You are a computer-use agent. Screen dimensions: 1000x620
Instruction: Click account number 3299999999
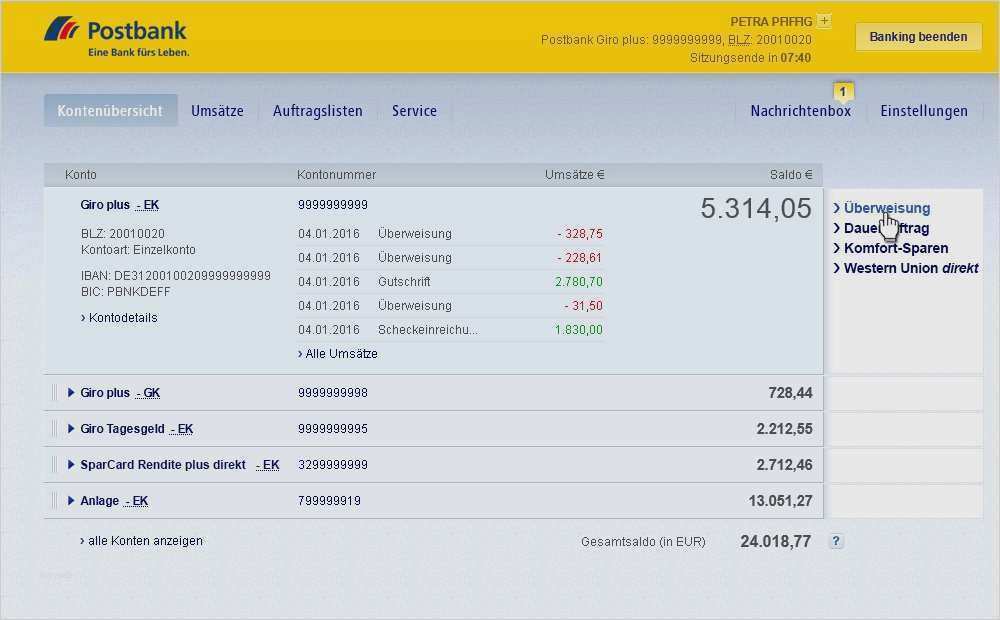coord(333,465)
